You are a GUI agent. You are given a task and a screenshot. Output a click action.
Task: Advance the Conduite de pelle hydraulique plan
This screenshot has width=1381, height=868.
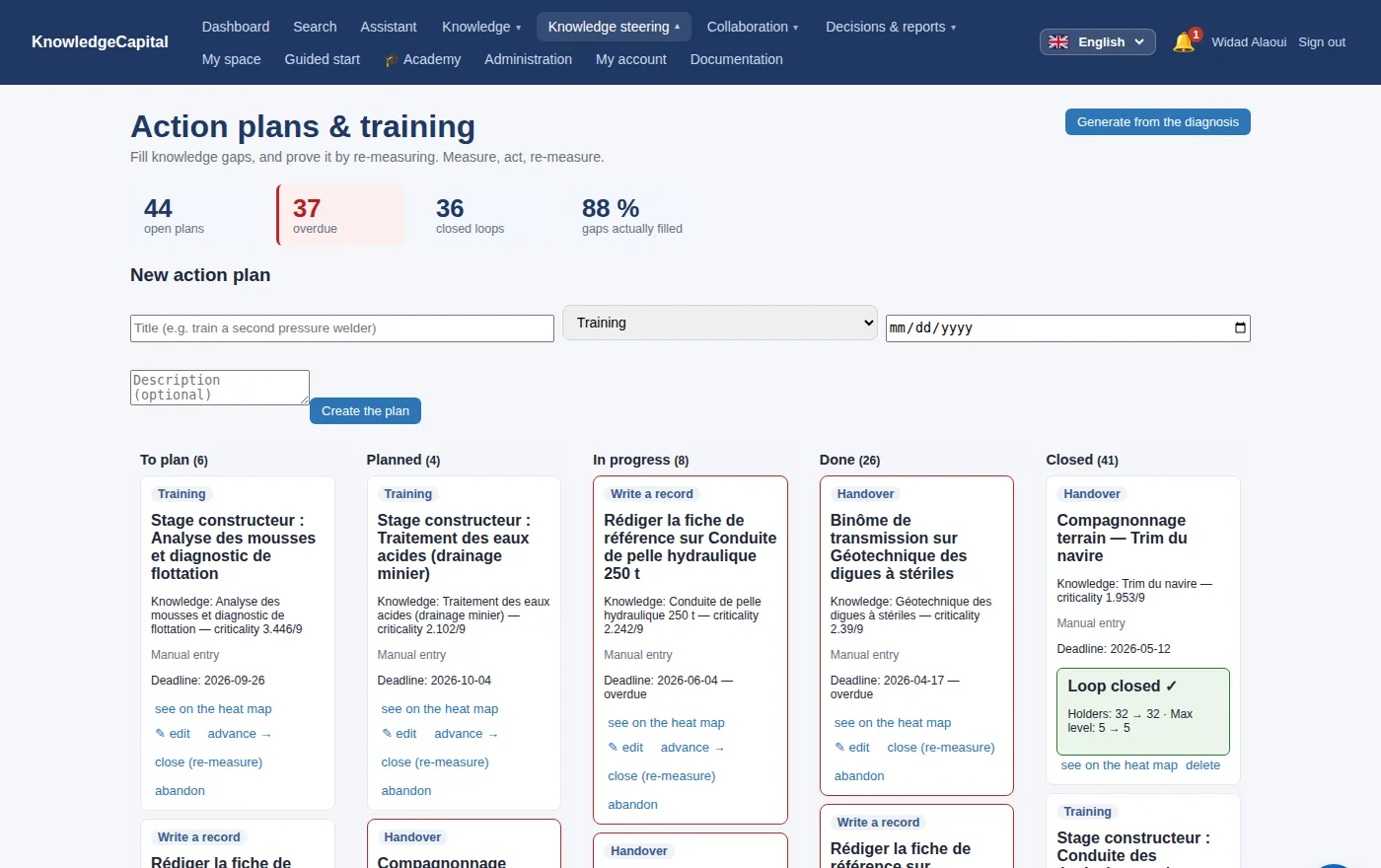[x=692, y=748]
